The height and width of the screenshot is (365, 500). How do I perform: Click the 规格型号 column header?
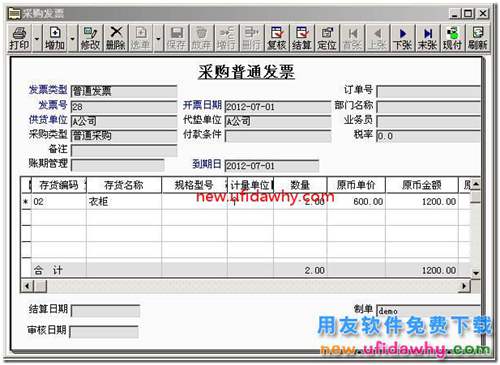pos(194,185)
